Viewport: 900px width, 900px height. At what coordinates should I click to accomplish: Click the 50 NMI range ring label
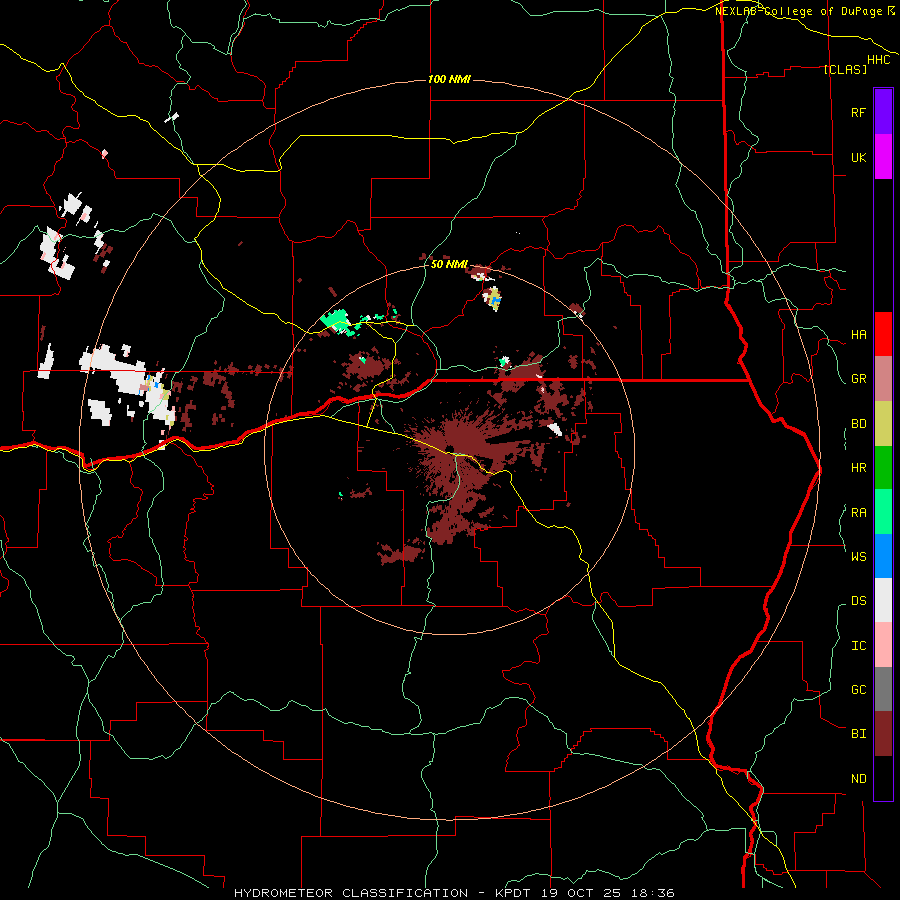[x=449, y=264]
